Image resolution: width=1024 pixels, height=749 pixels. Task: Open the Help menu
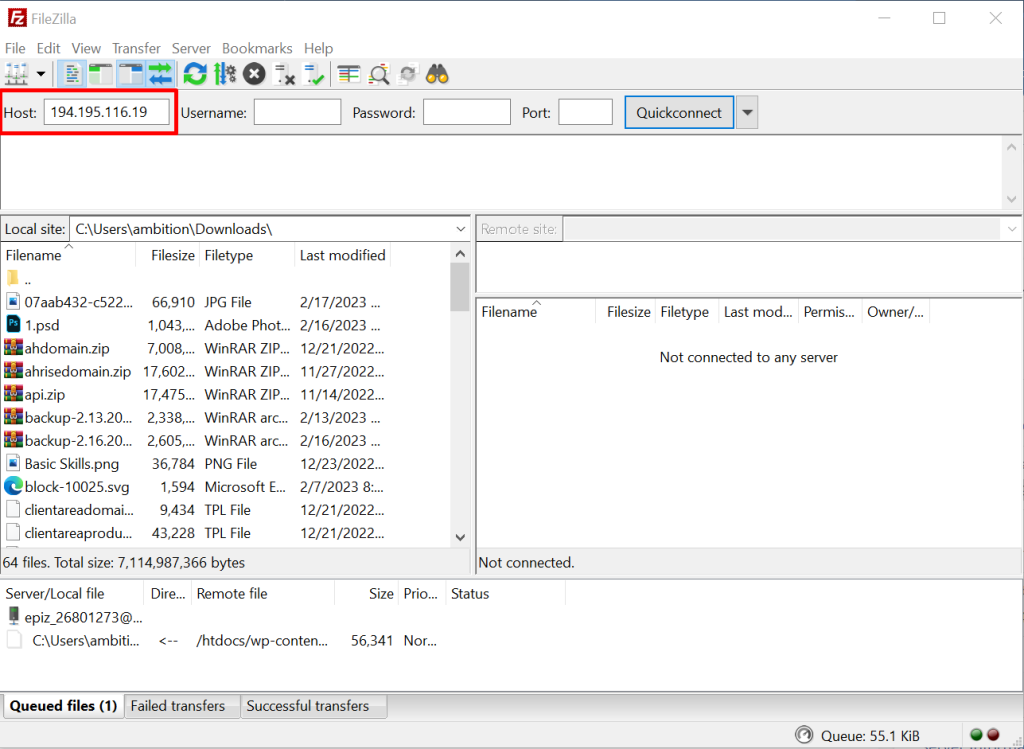318,48
